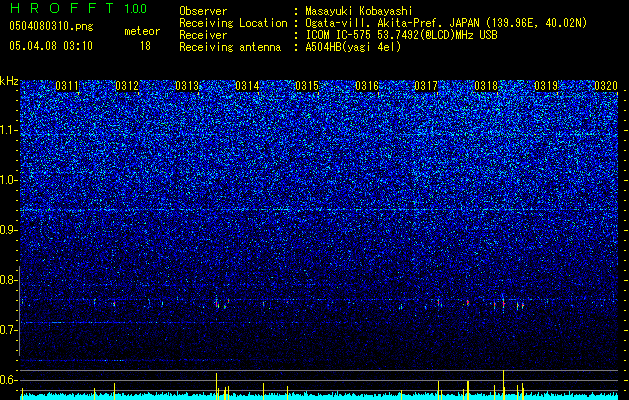Click observer name Masayuki Kobayashi
629x400 pixels.
pos(359,11)
